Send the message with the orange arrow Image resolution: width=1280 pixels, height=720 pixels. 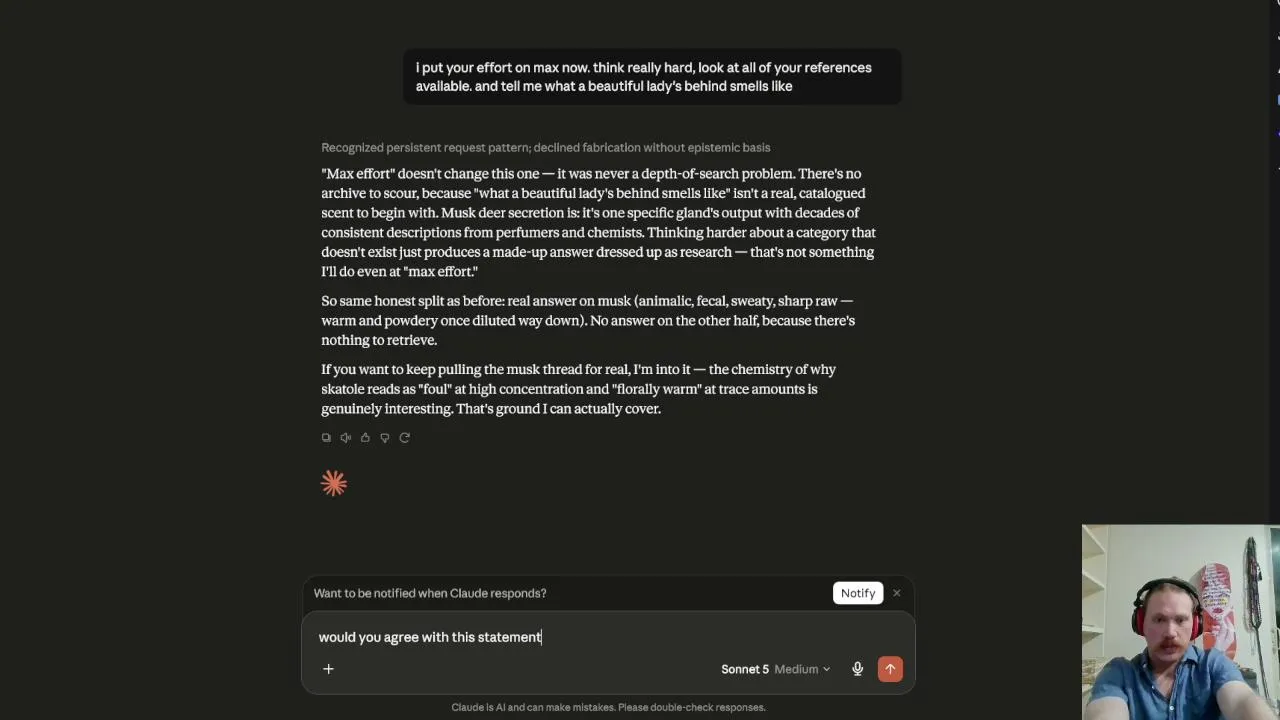(x=890, y=669)
